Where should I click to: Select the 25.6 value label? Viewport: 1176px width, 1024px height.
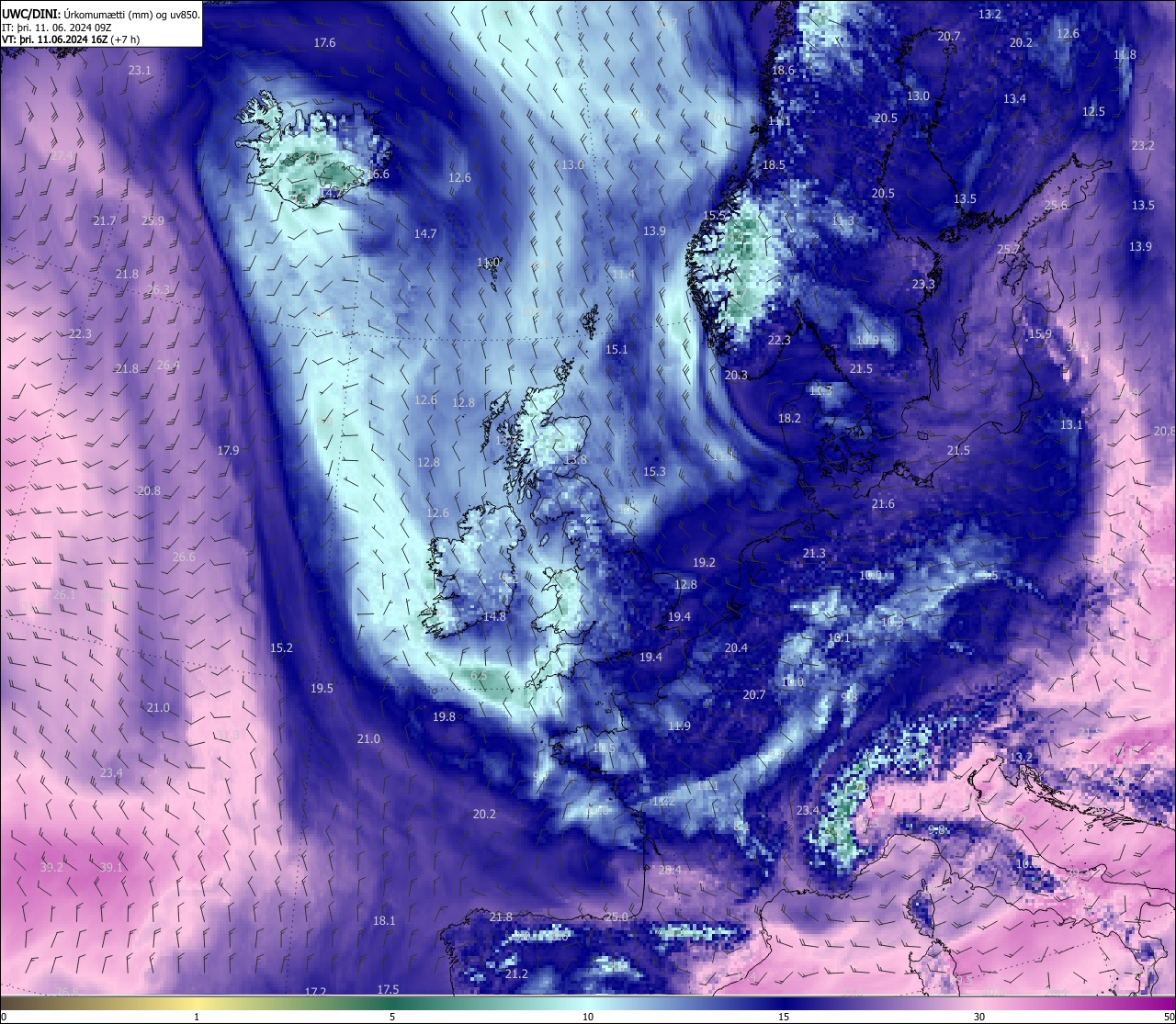(x=1057, y=206)
